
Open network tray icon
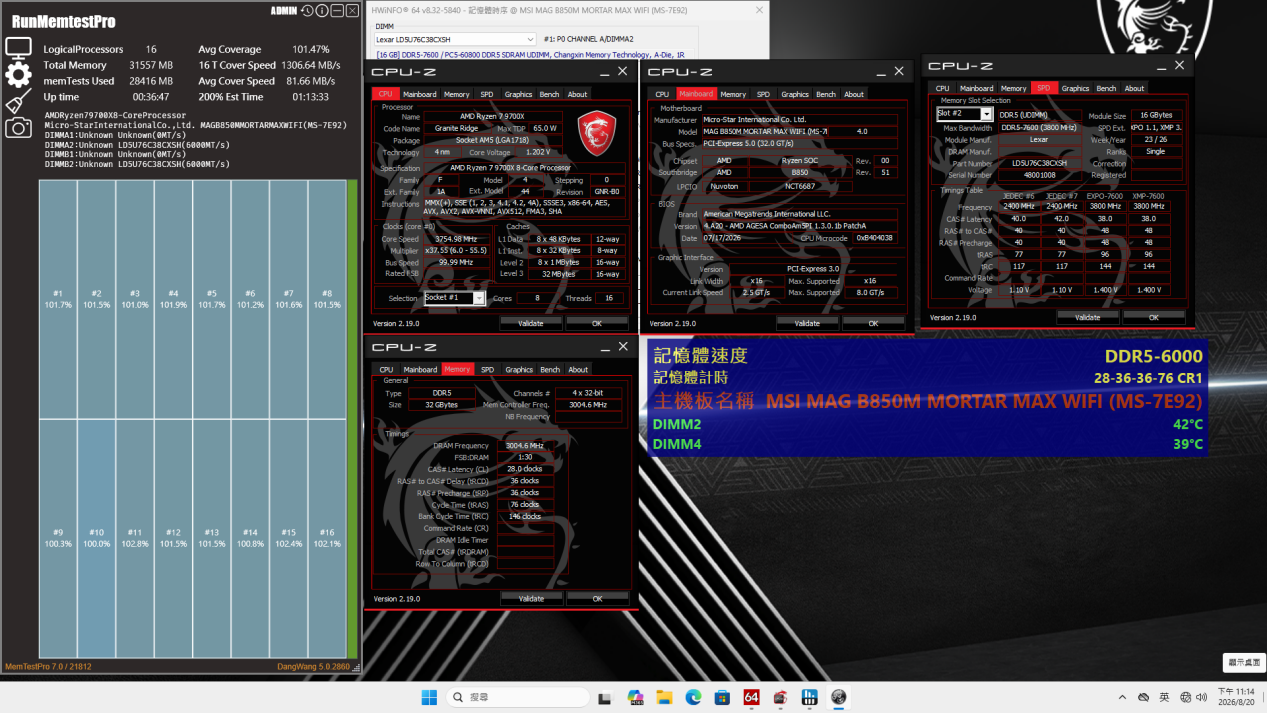pyautogui.click(x=1185, y=697)
